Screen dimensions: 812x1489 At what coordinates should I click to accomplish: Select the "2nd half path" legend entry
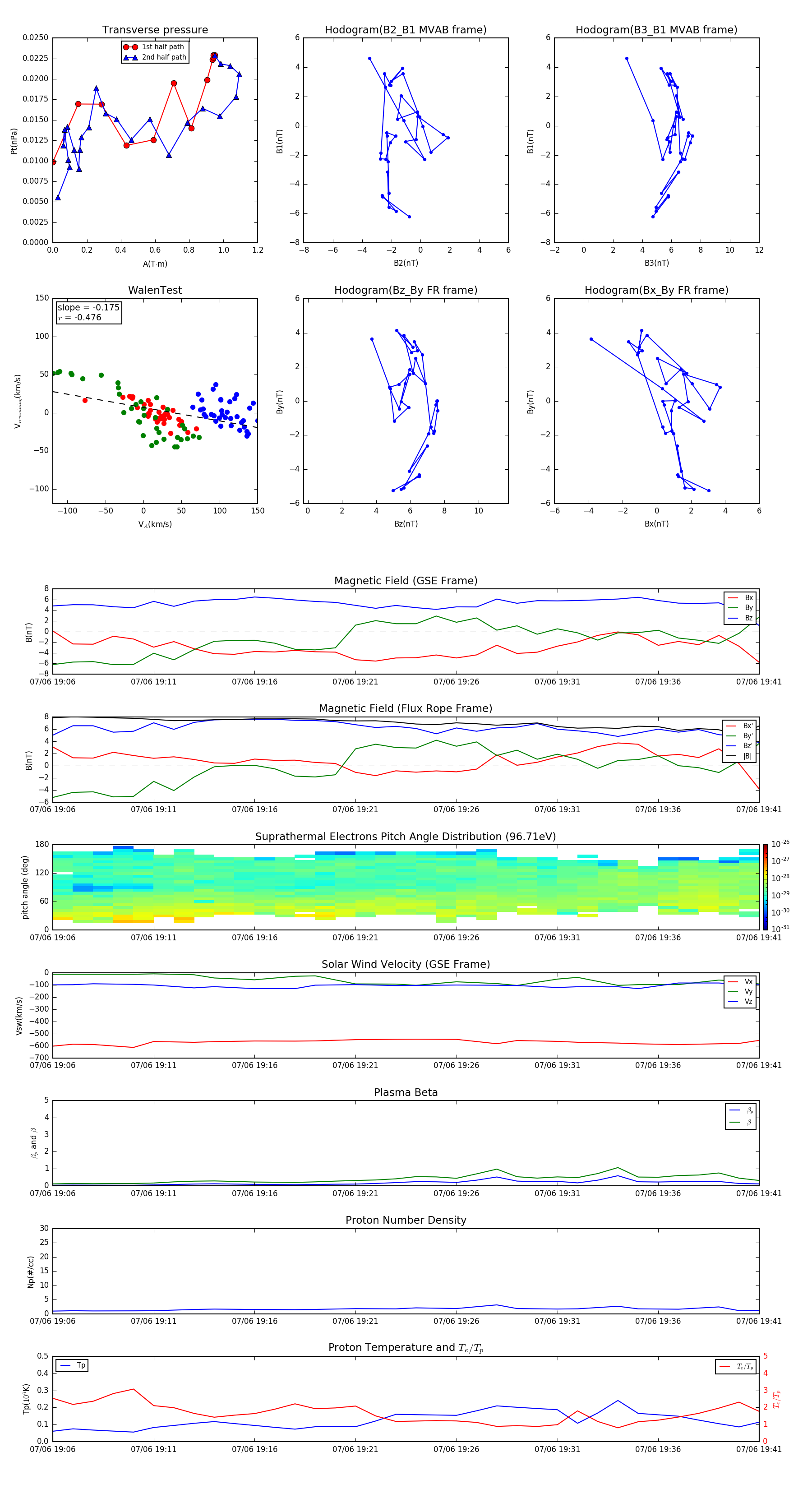coord(155,57)
